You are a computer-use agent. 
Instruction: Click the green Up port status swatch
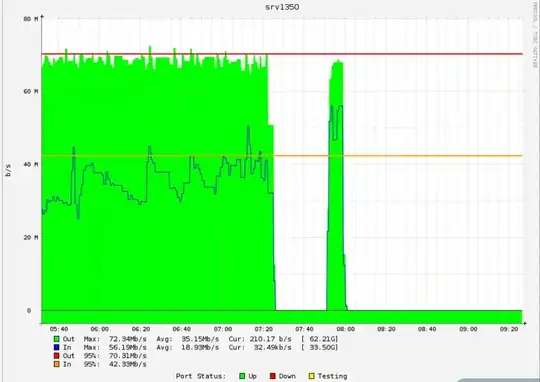(242, 376)
